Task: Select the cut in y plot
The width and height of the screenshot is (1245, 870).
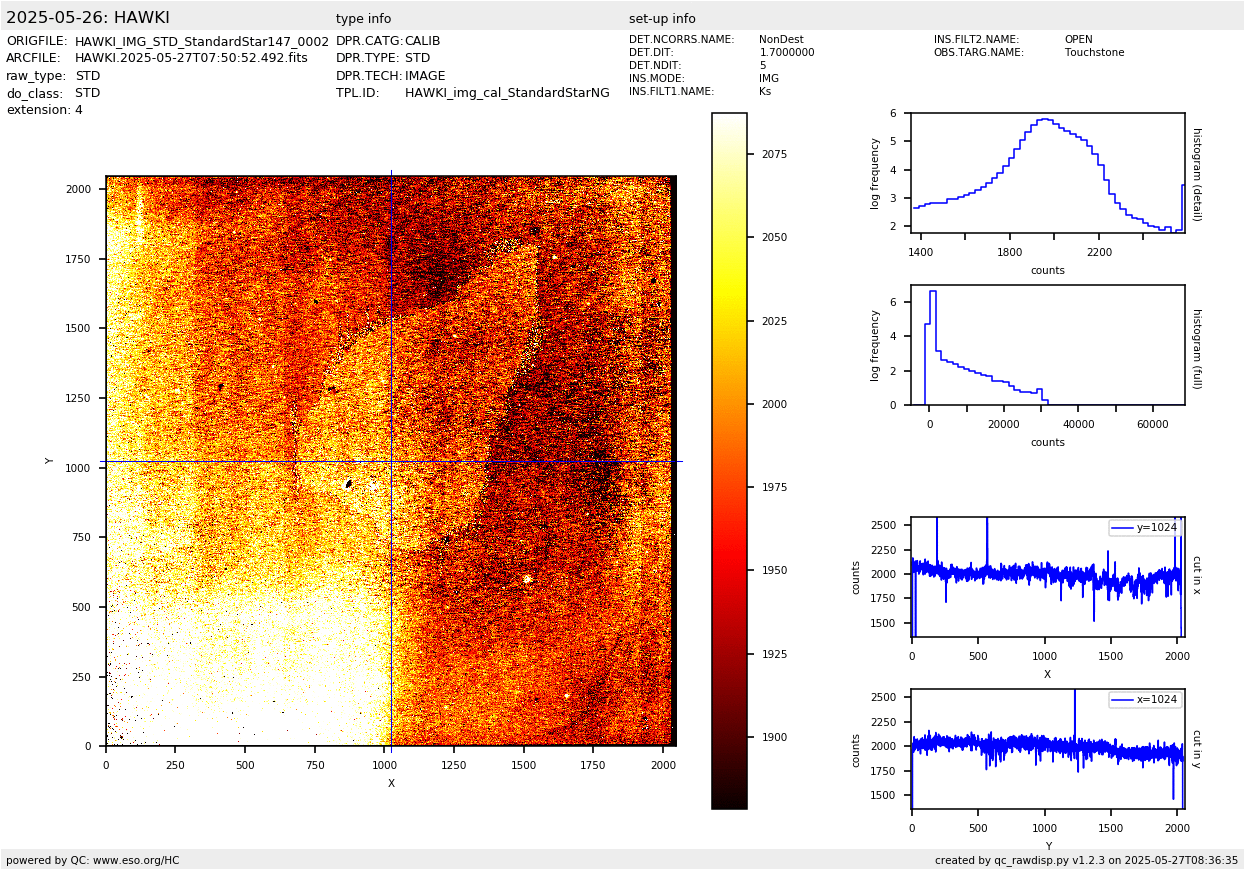Action: click(x=1047, y=748)
